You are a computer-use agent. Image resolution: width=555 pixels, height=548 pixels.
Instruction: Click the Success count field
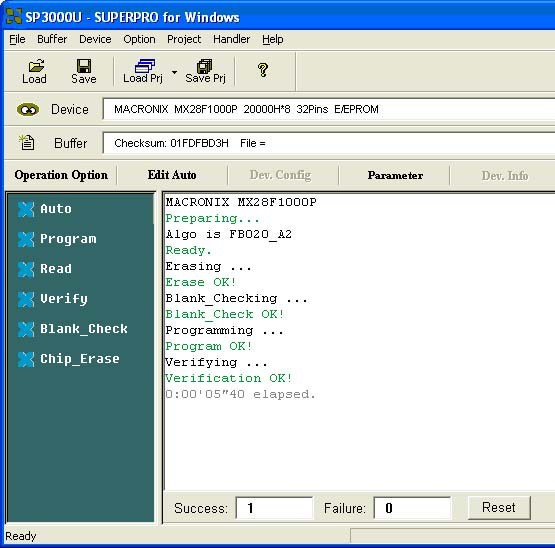coord(274,508)
